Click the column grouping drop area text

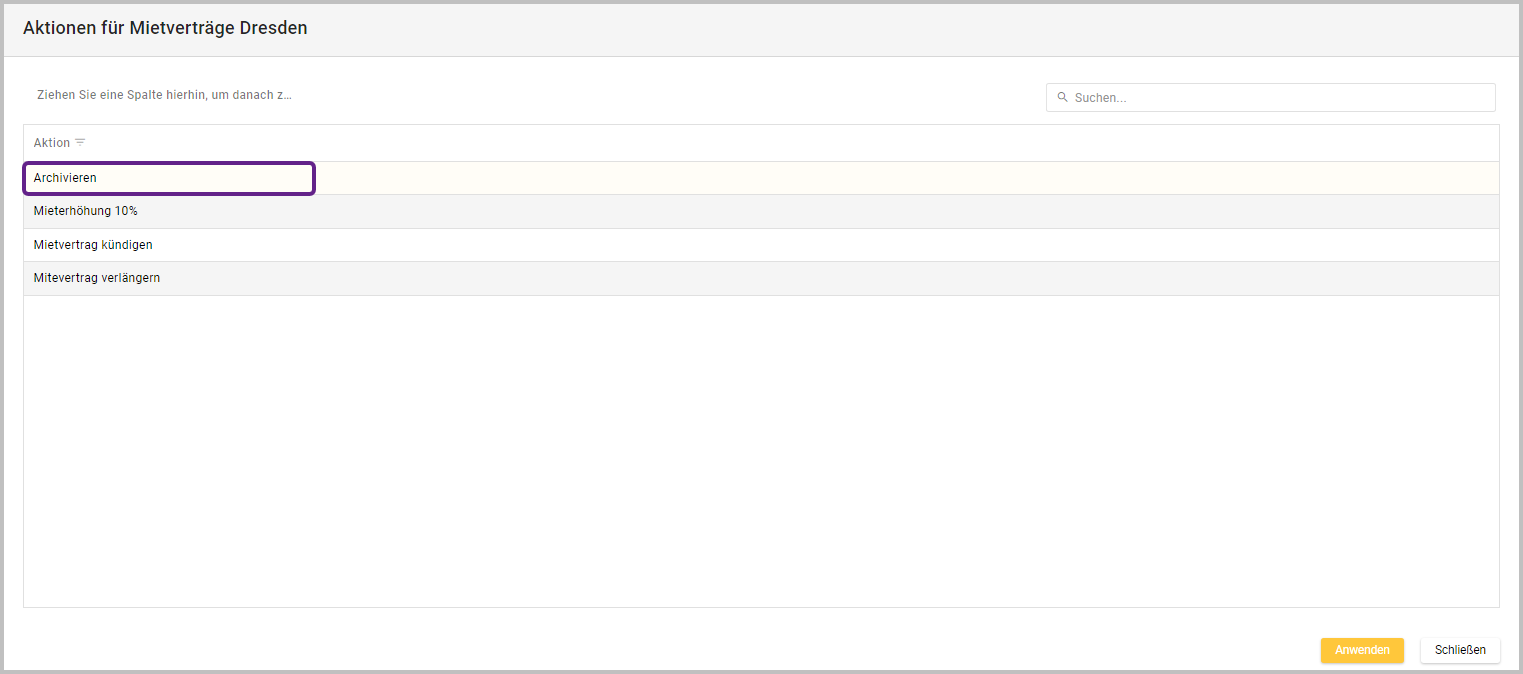pyautogui.click(x=164, y=95)
